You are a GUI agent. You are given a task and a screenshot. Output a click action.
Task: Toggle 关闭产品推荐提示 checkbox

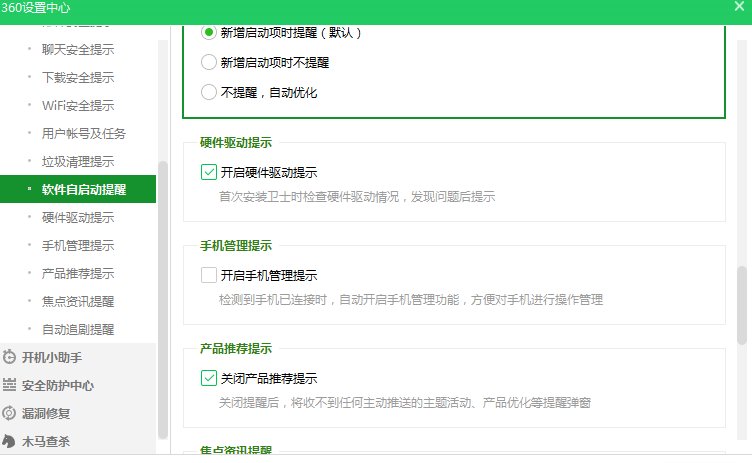(x=209, y=378)
